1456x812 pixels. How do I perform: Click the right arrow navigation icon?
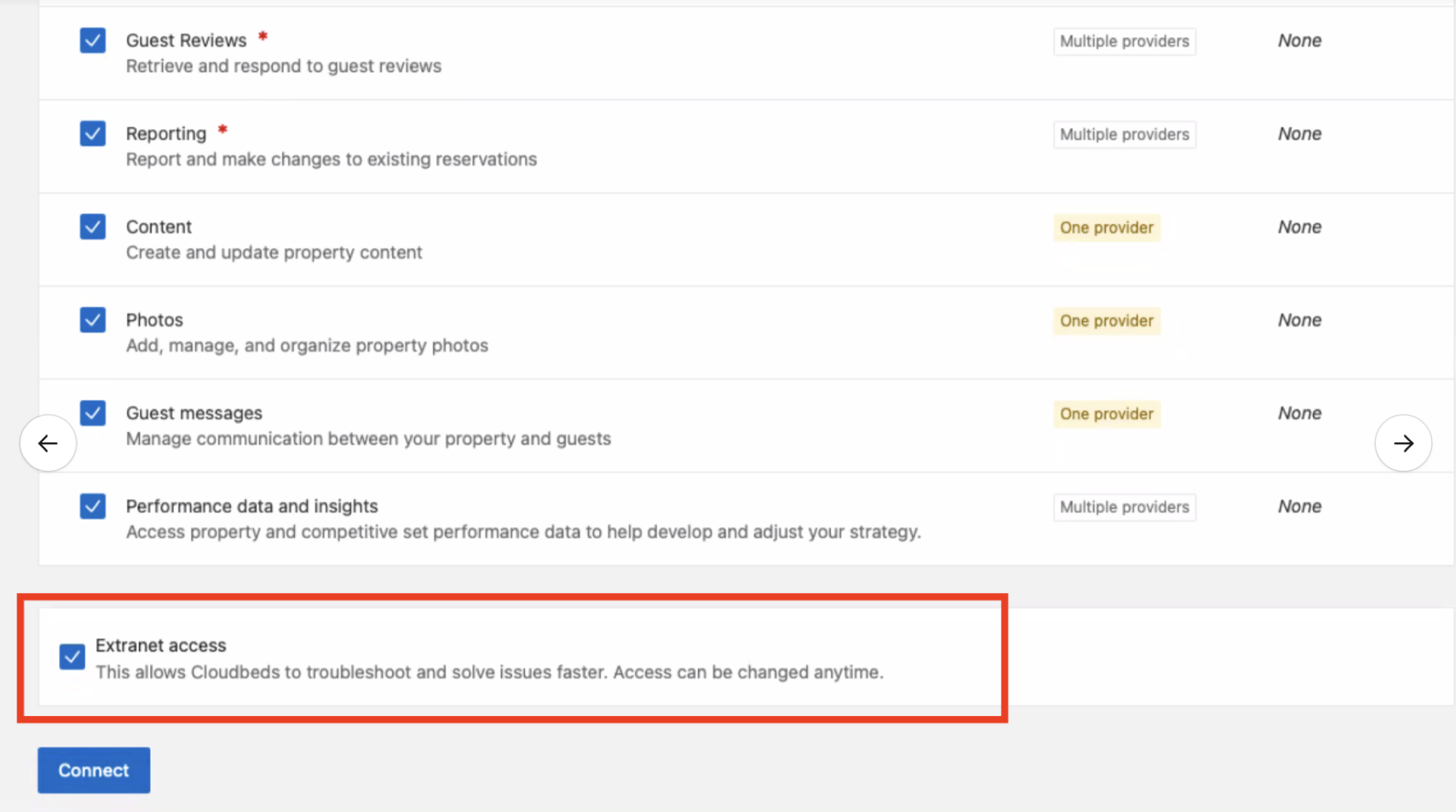[1403, 443]
